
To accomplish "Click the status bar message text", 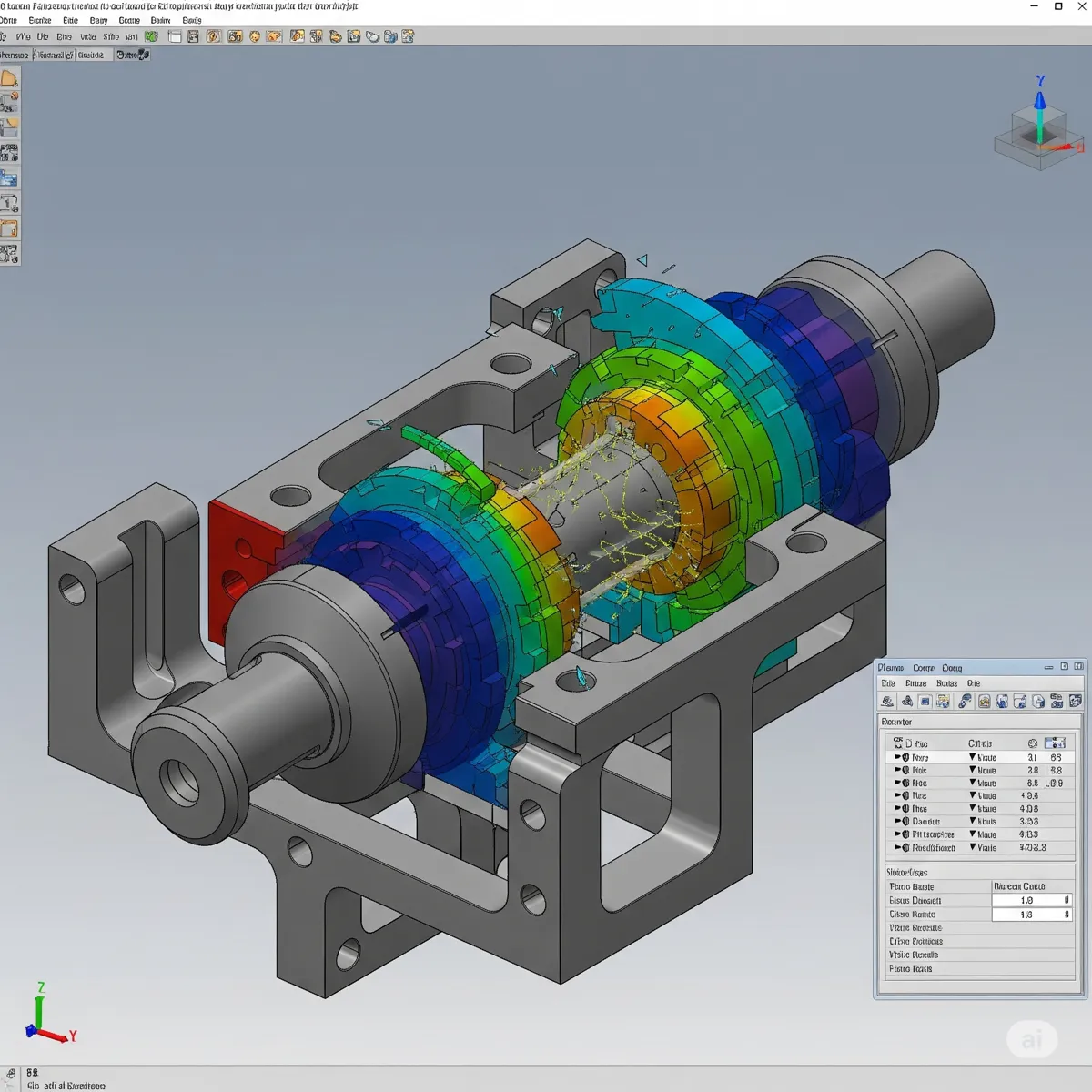I will coord(66,1086).
